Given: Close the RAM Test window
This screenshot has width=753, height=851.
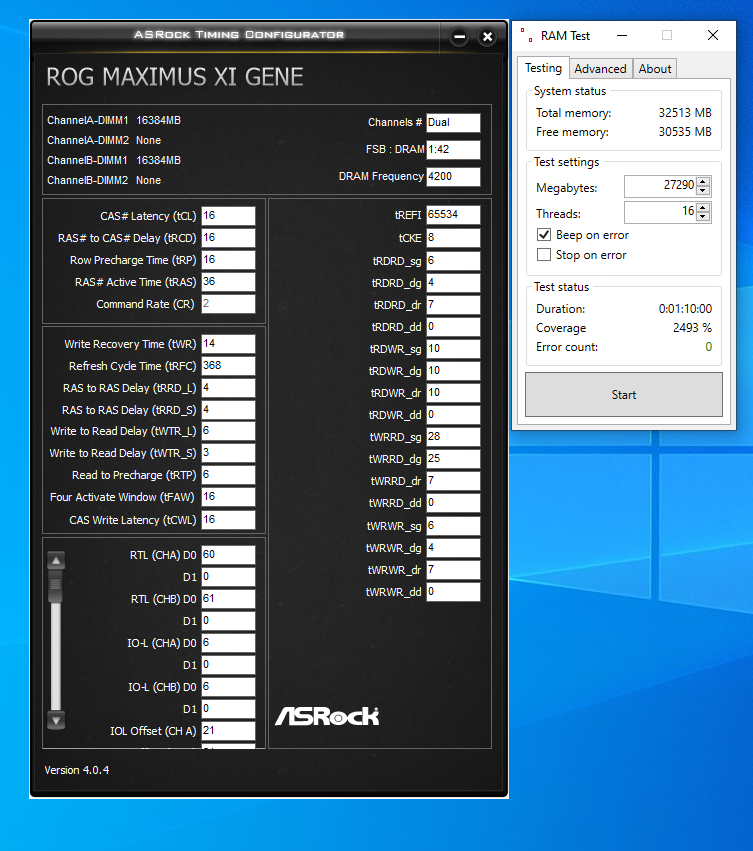Looking at the screenshot, I should (713, 36).
